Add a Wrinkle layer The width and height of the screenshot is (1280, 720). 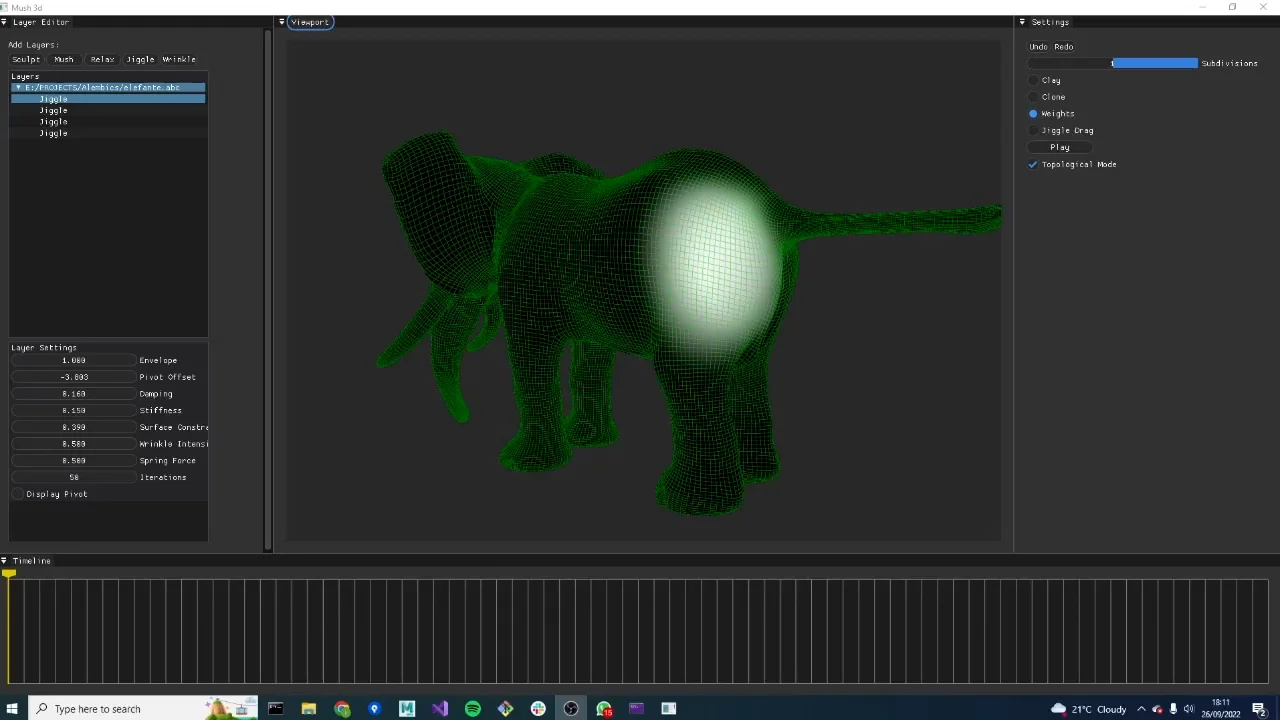[x=179, y=60]
